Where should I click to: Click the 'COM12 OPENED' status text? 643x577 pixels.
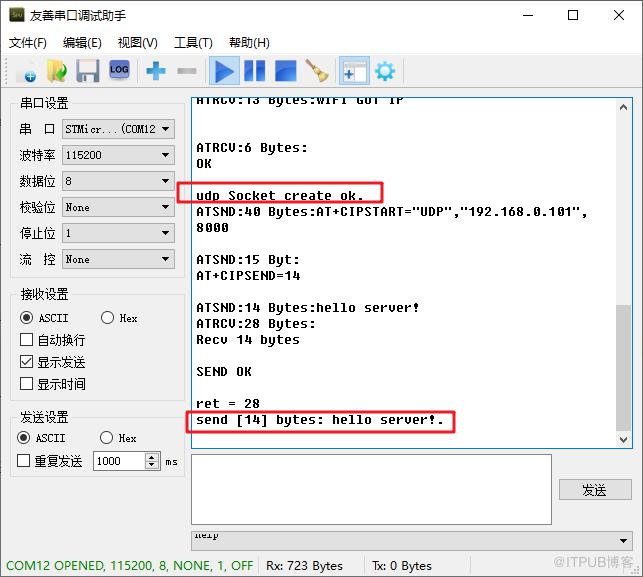pos(129,566)
